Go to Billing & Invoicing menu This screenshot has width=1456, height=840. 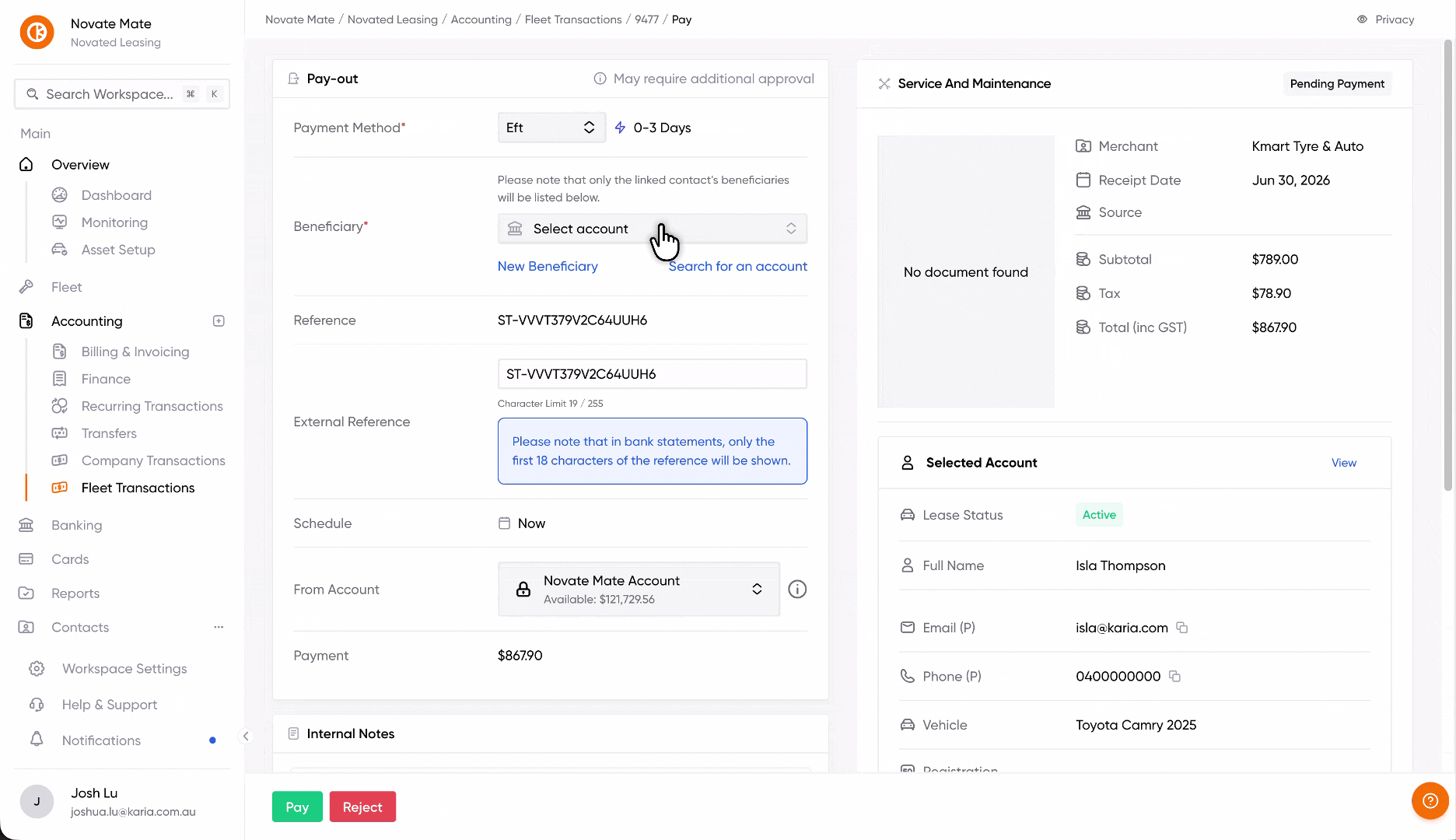pyautogui.click(x=135, y=352)
